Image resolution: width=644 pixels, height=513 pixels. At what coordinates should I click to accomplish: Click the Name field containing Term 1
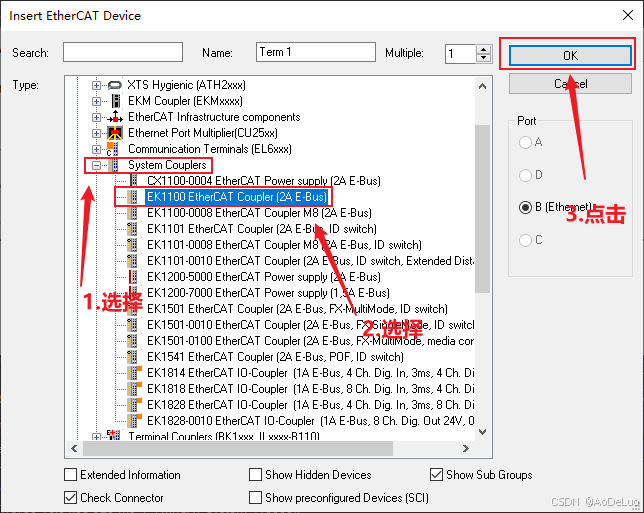pos(315,52)
